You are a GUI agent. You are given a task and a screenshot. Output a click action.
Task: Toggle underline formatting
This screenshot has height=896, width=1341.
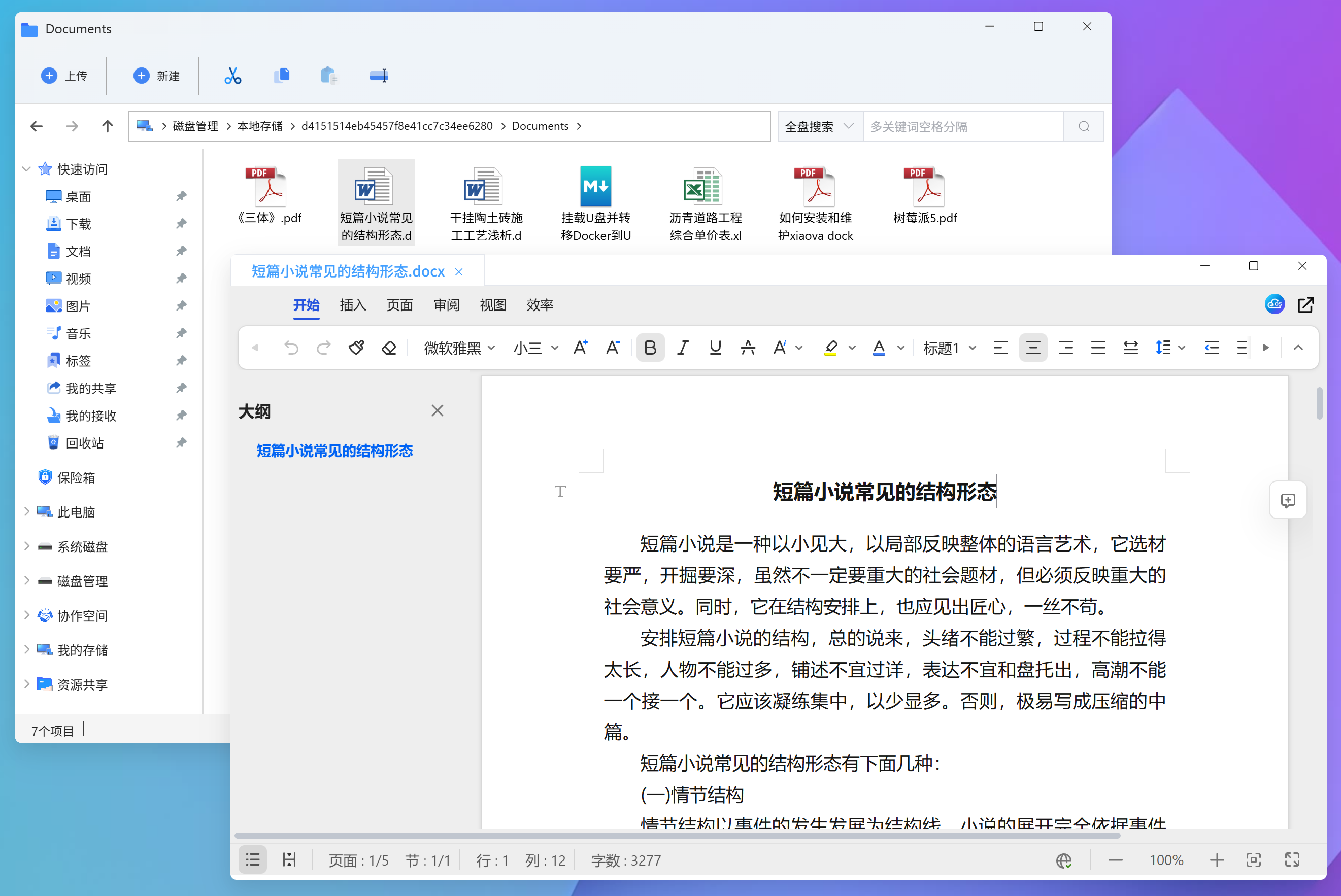coord(715,348)
